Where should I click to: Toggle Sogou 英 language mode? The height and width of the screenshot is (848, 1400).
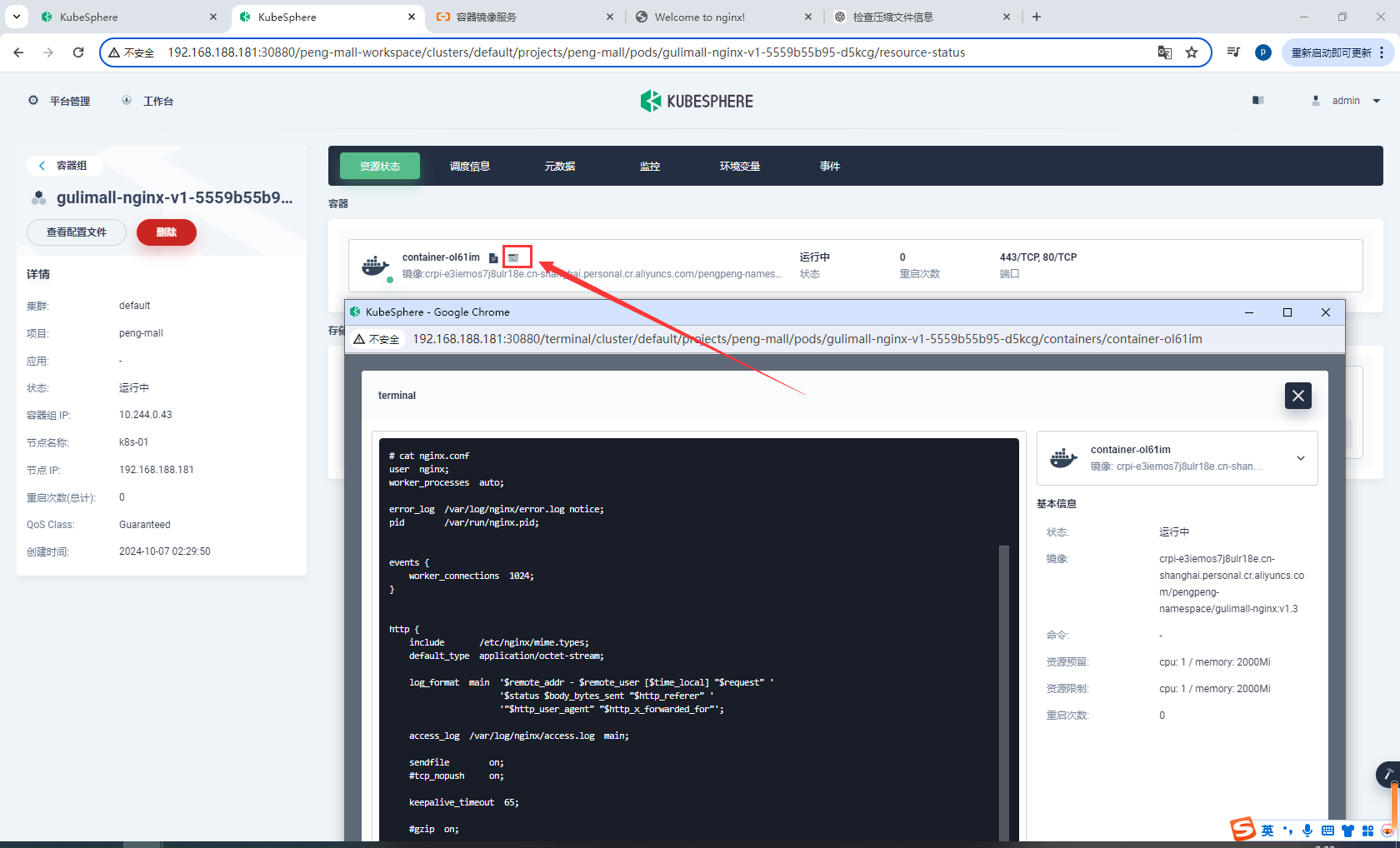[1267, 831]
